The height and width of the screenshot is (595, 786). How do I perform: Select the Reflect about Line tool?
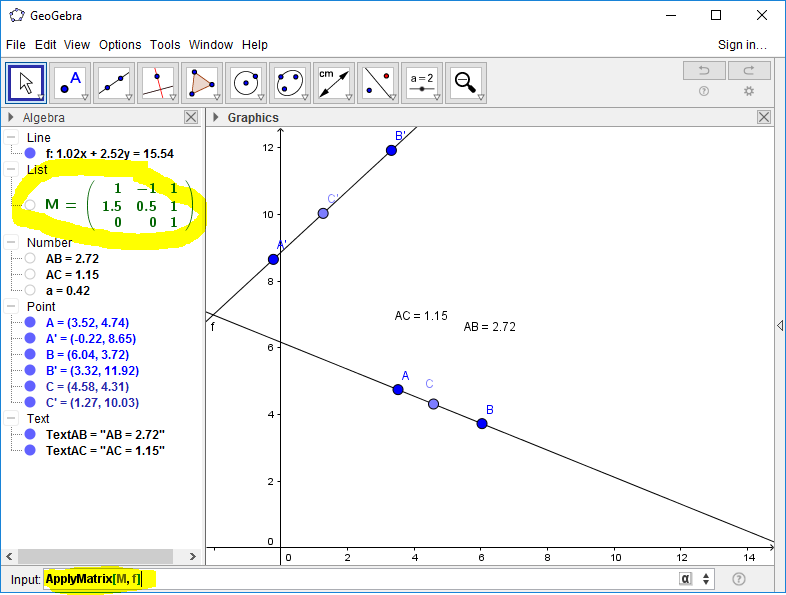point(378,83)
